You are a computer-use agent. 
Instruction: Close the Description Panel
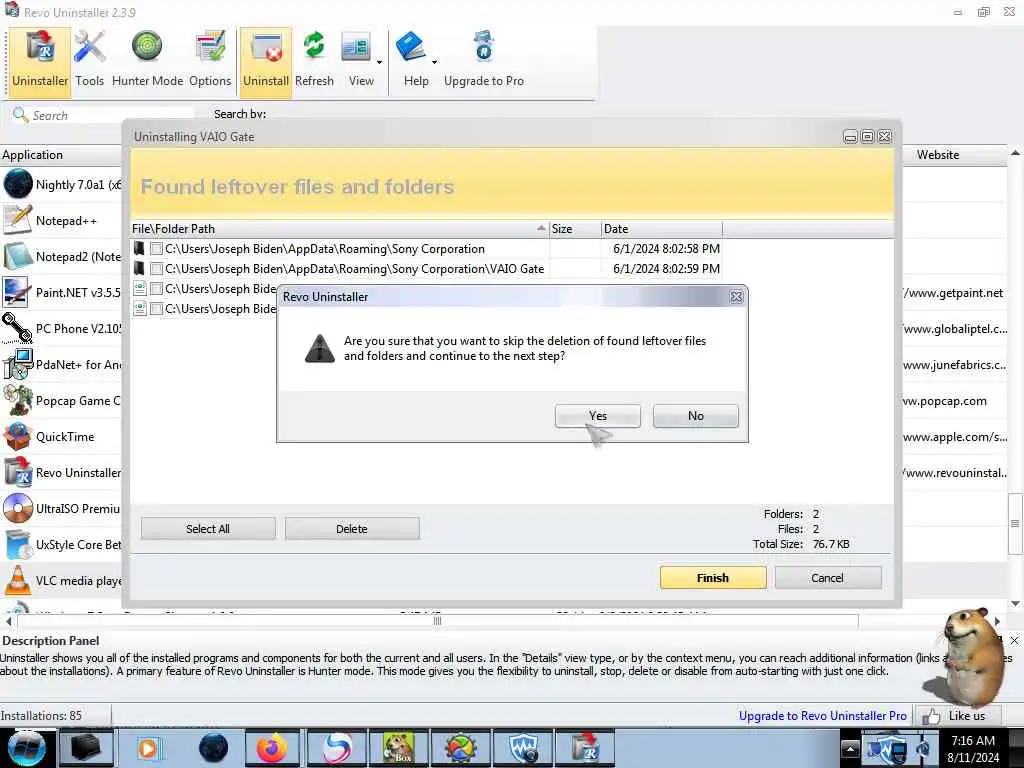tap(1014, 641)
